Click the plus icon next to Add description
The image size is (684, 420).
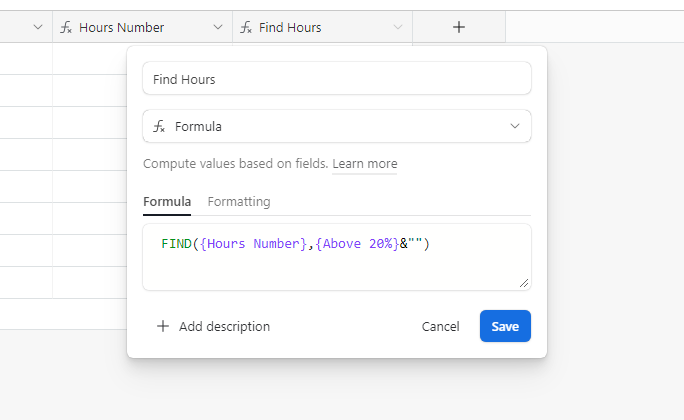point(163,326)
